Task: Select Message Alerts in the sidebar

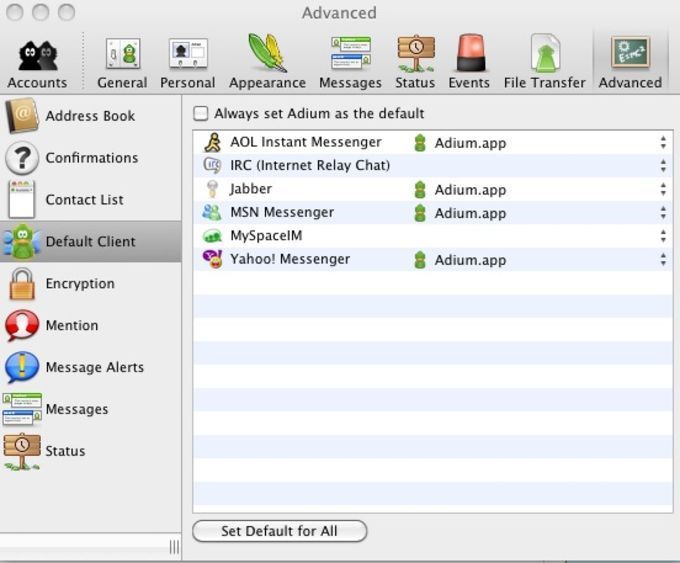Action: coord(94,368)
